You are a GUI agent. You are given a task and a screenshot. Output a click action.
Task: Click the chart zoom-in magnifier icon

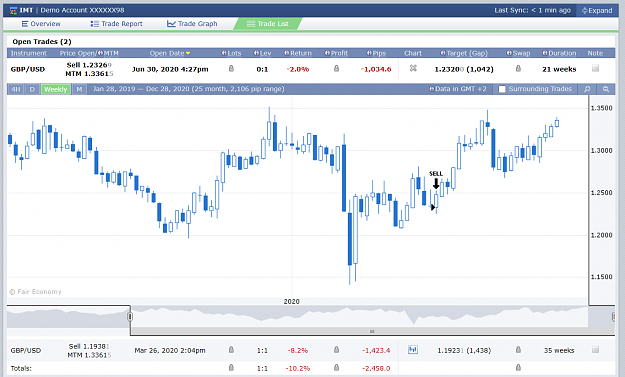pyautogui.click(x=587, y=89)
